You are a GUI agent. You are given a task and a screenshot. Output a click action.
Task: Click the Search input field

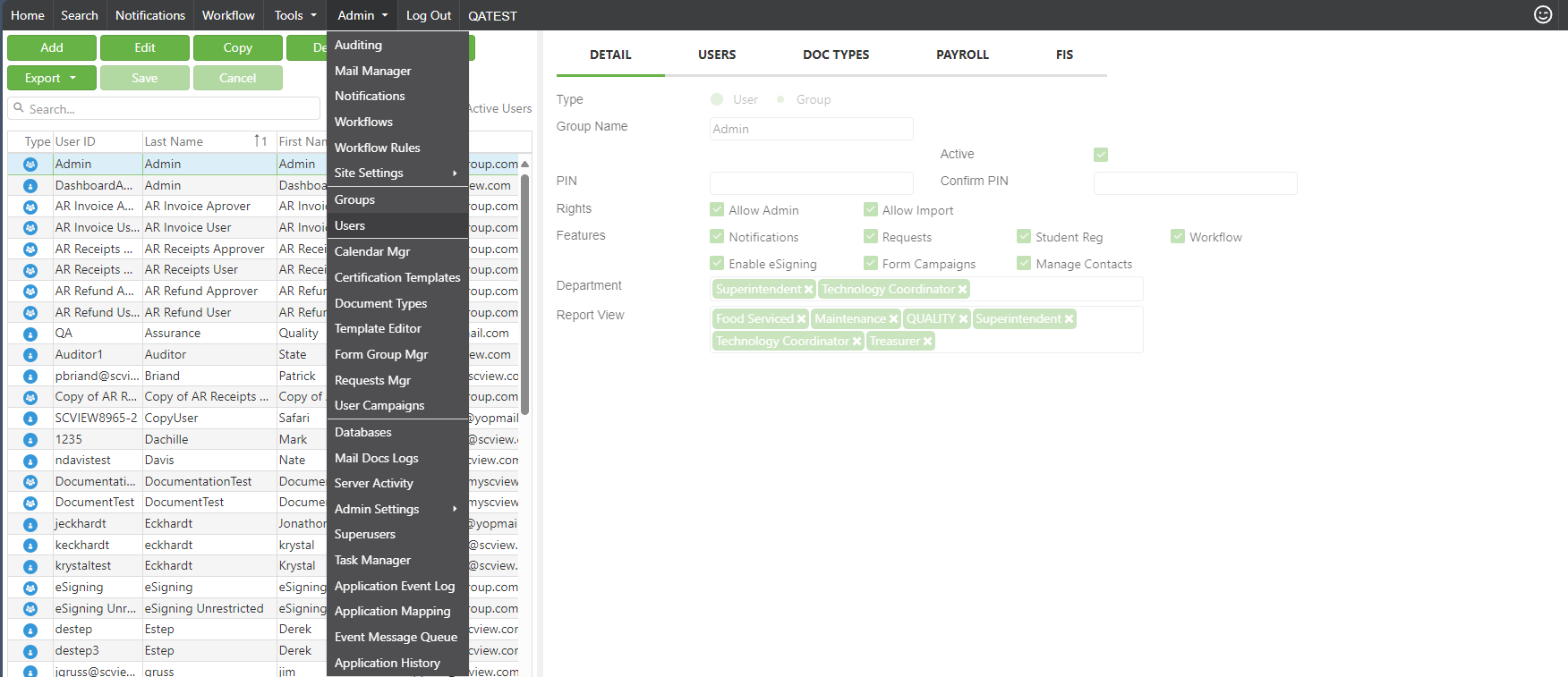click(x=164, y=108)
